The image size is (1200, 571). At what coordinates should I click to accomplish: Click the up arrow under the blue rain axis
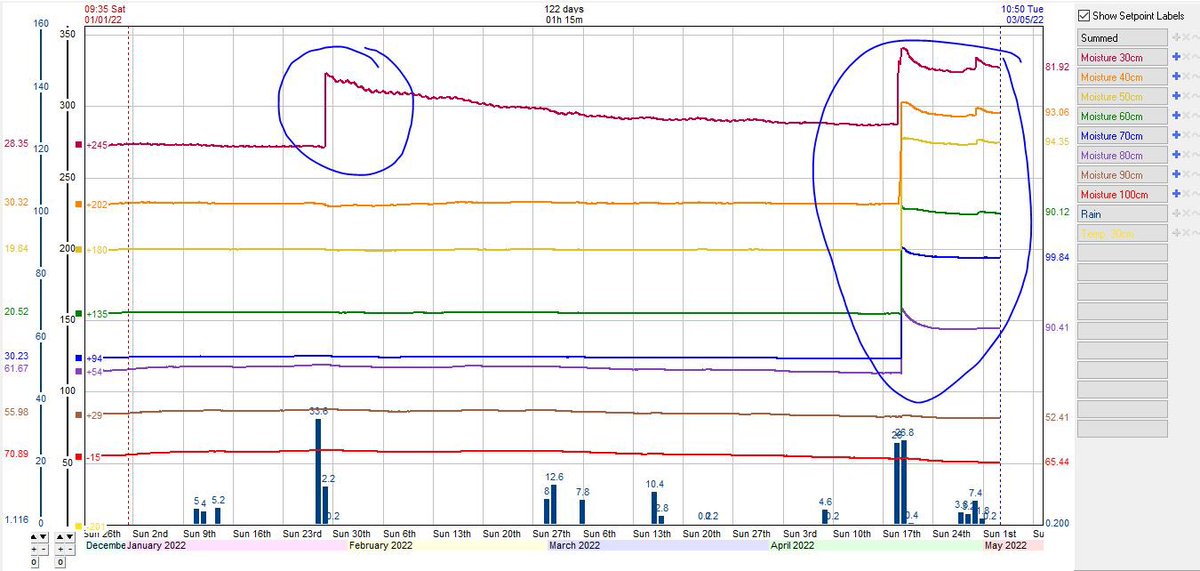coord(34,537)
